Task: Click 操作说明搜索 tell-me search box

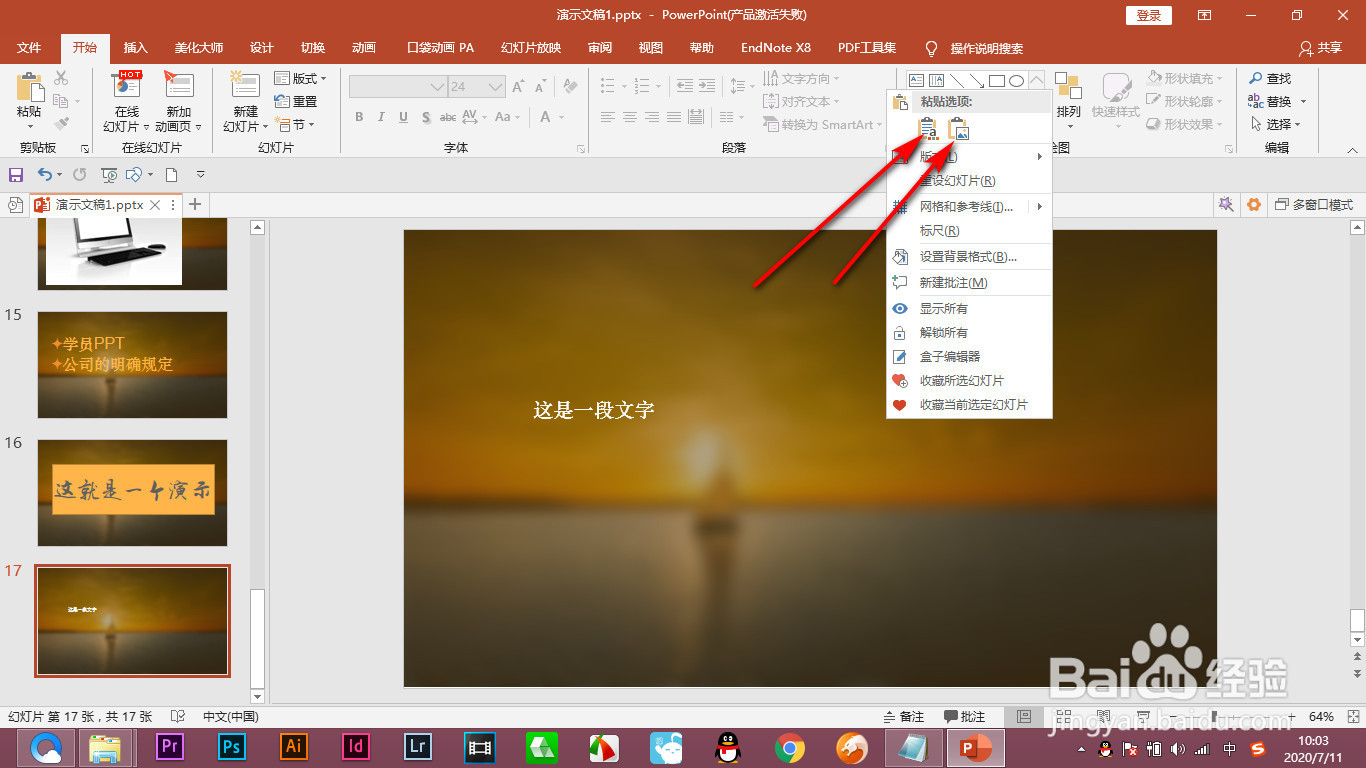Action: (x=986, y=47)
